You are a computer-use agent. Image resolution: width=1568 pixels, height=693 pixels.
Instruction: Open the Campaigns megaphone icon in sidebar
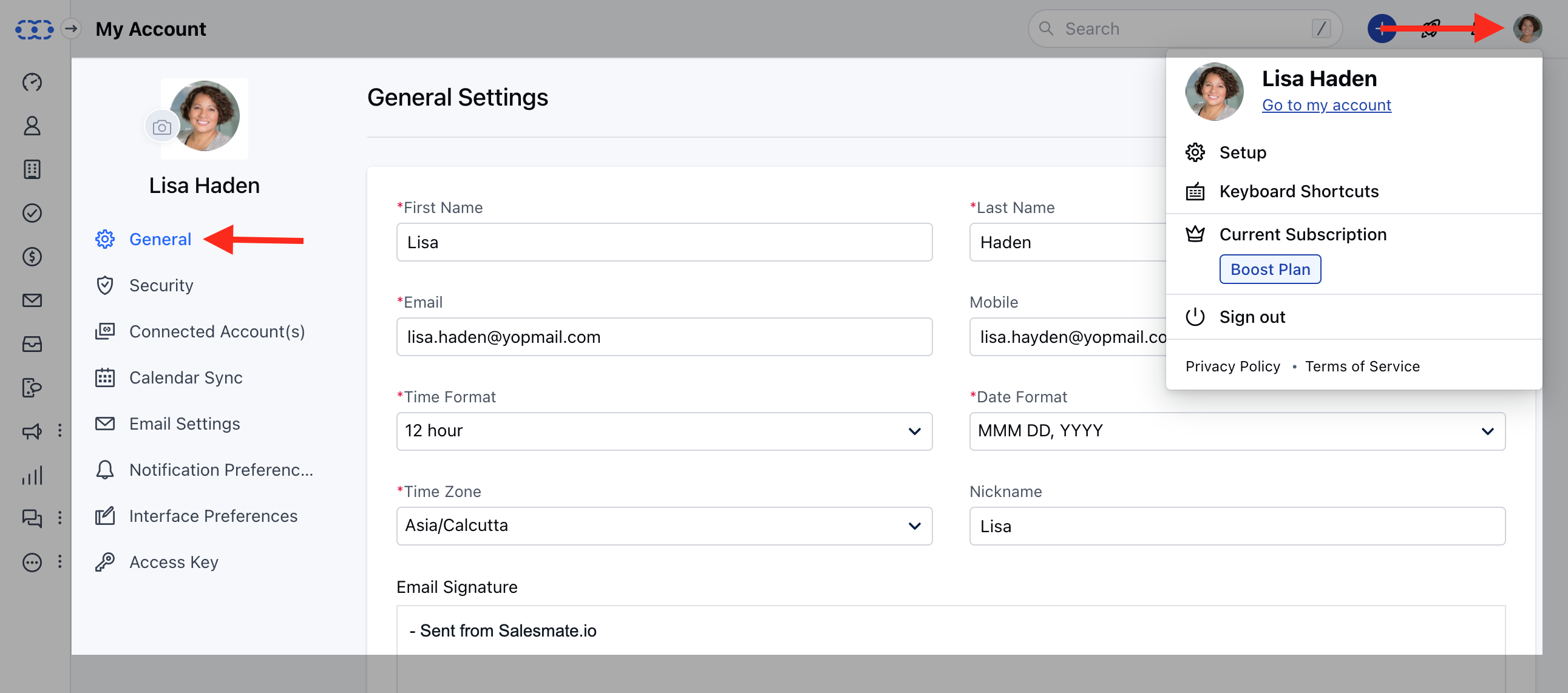click(32, 431)
